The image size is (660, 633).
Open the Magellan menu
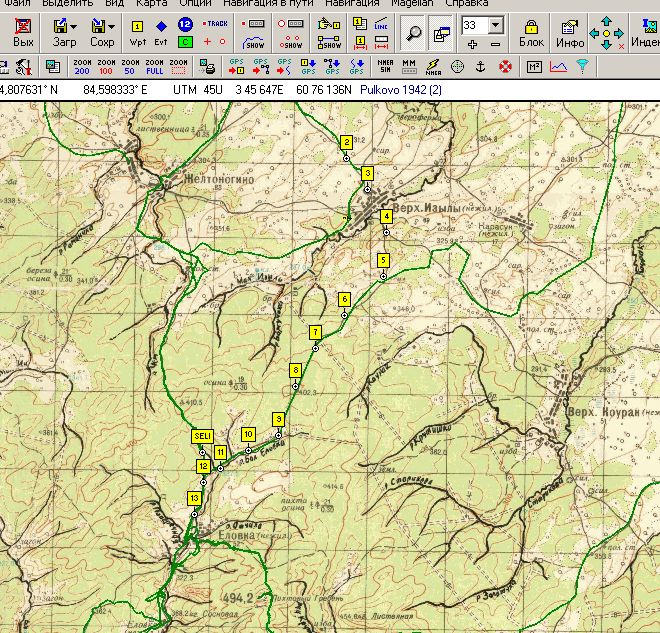tap(412, 3)
